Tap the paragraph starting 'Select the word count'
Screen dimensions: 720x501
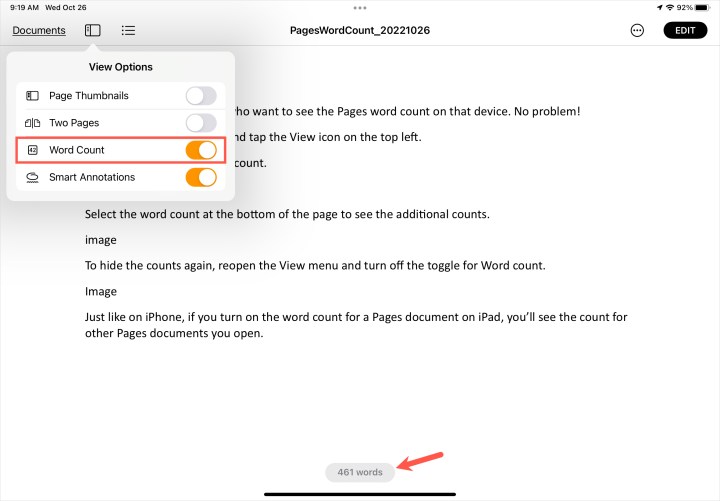287,214
